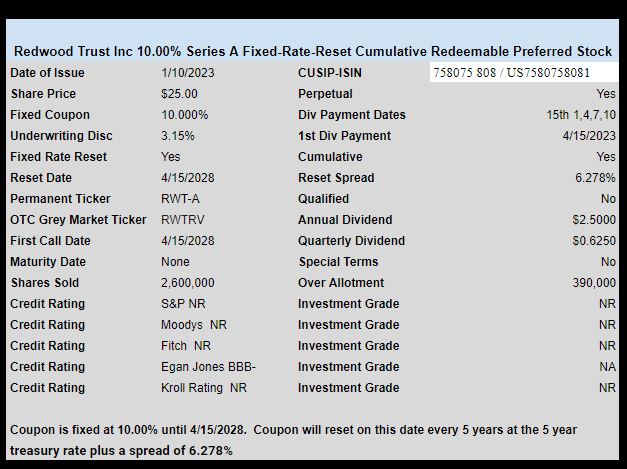The width and height of the screenshot is (627, 469).
Task: Click the Reset Date value 4/15/2028
Action: (x=188, y=178)
